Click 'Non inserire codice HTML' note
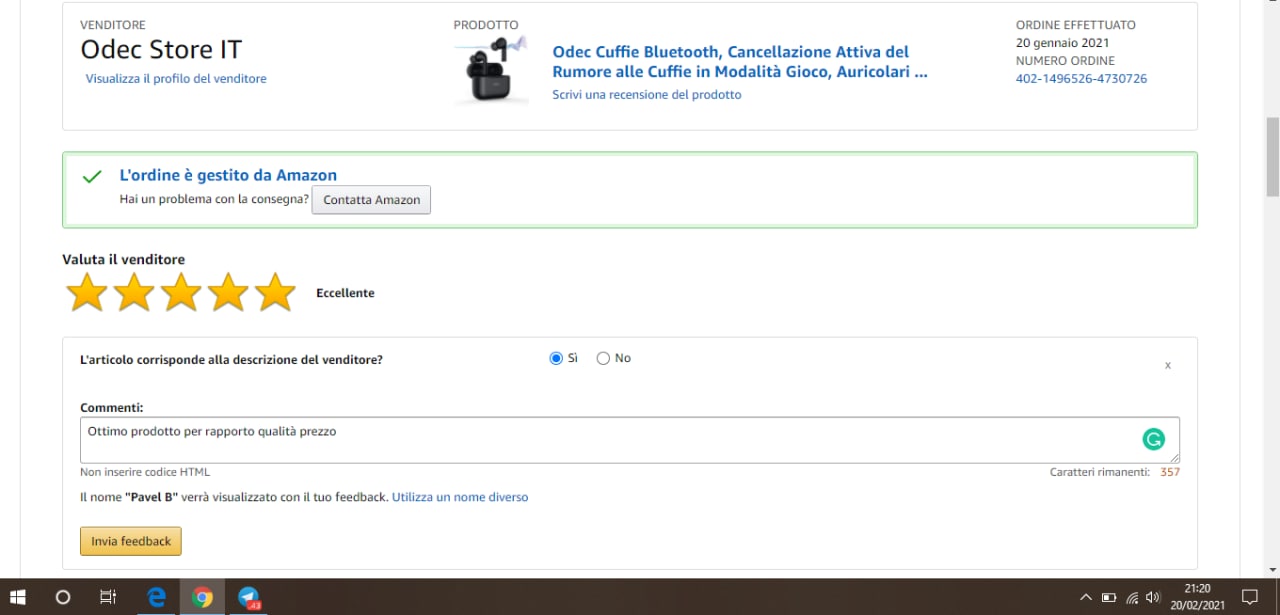Image resolution: width=1280 pixels, height=615 pixels. pos(145,472)
